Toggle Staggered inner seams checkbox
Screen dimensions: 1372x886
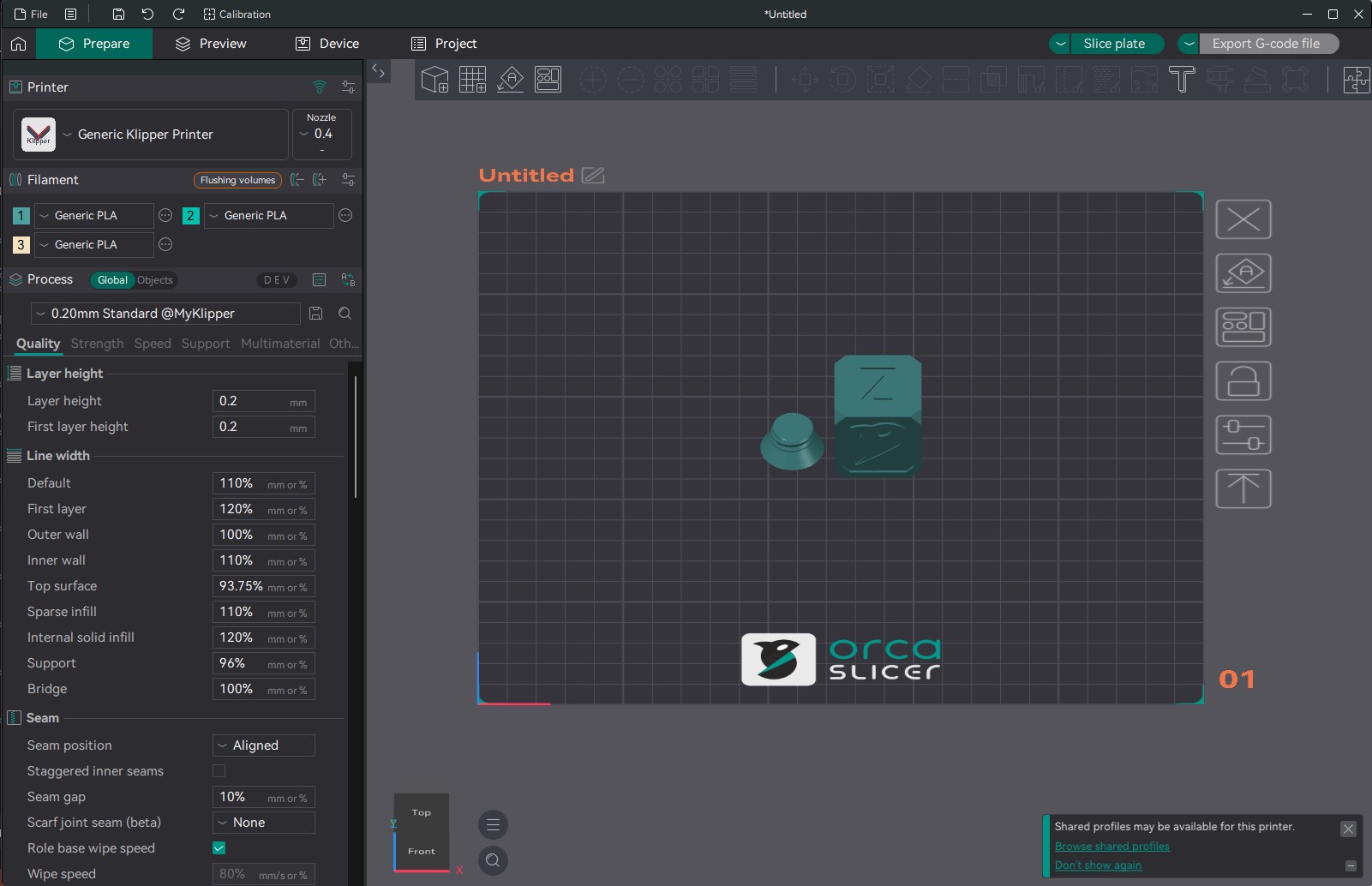click(219, 771)
